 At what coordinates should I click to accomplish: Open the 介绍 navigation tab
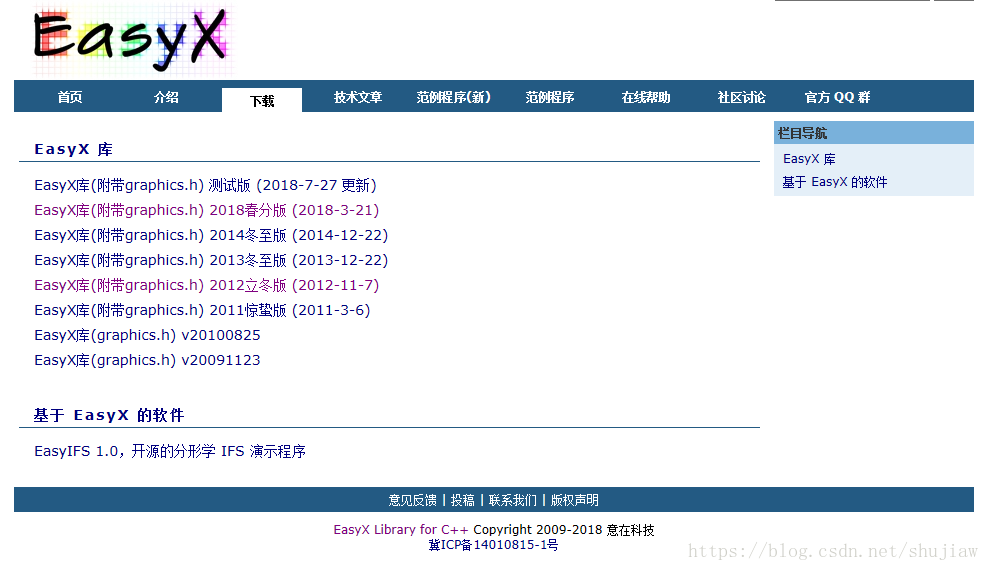coord(166,97)
